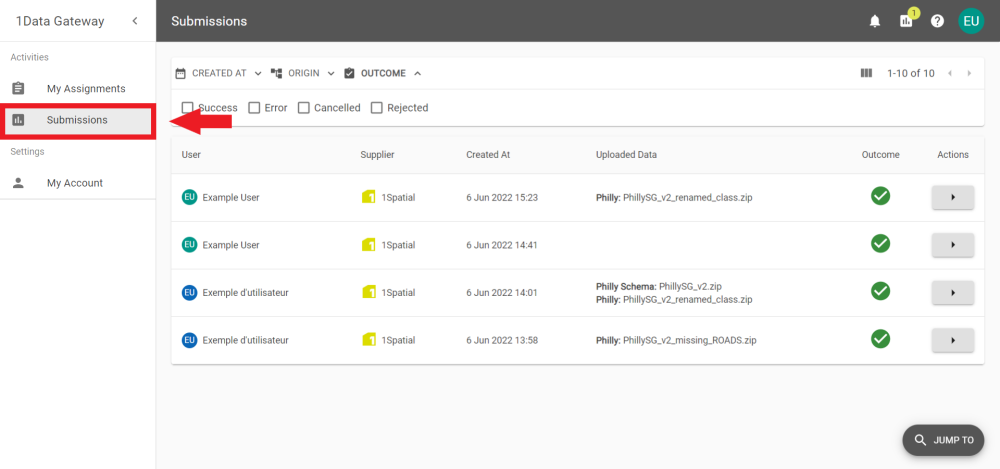This screenshot has height=469, width=1000.
Task: Click 1Spatial supplier logo in 14:01 row
Action: [368, 292]
